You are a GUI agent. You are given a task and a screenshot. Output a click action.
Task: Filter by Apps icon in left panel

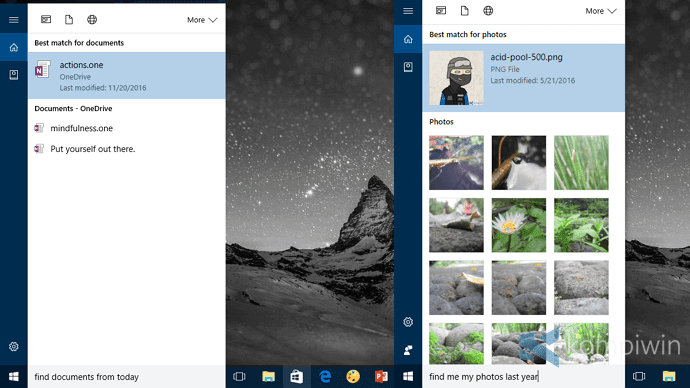pyautogui.click(x=46, y=19)
